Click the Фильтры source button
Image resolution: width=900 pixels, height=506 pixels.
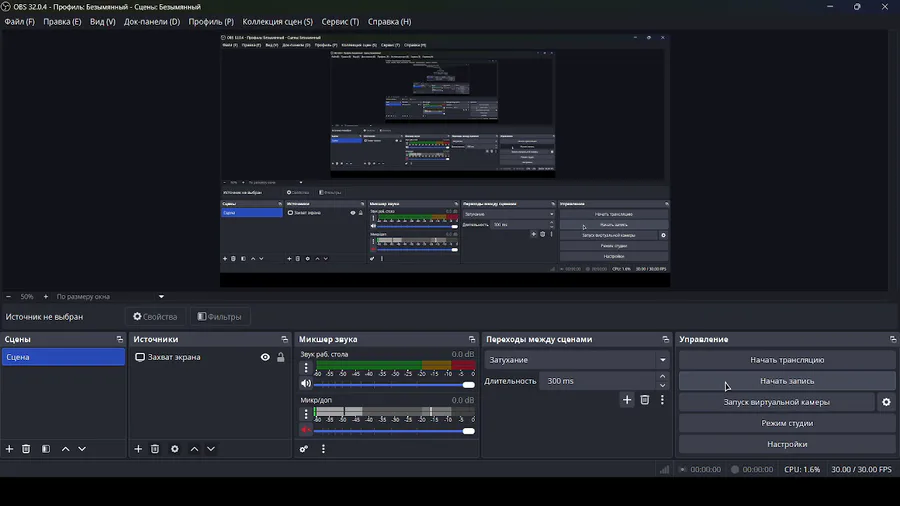(x=219, y=317)
